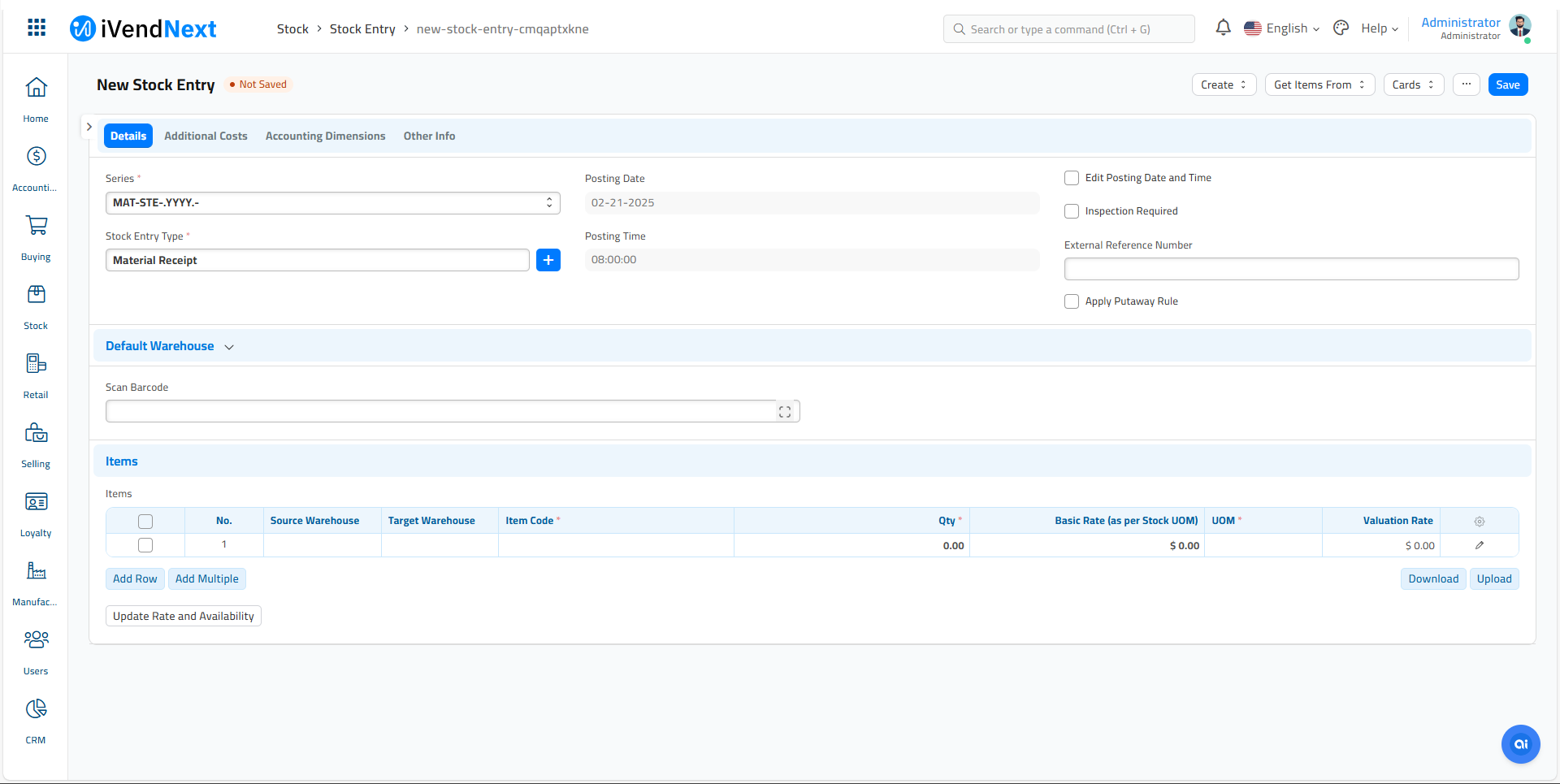The image size is (1560, 784).
Task: Switch to Accounting Dimensions tab
Action: (325, 136)
